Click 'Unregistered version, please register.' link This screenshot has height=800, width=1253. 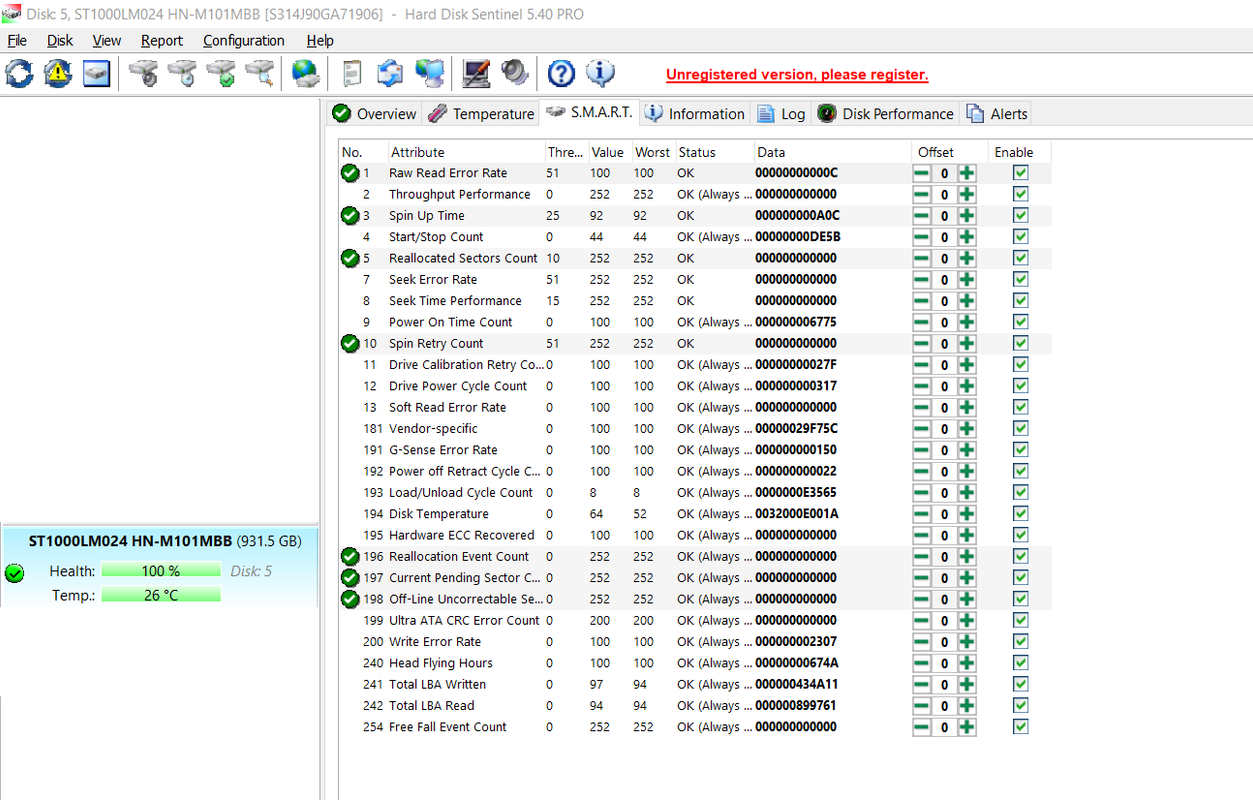797,75
